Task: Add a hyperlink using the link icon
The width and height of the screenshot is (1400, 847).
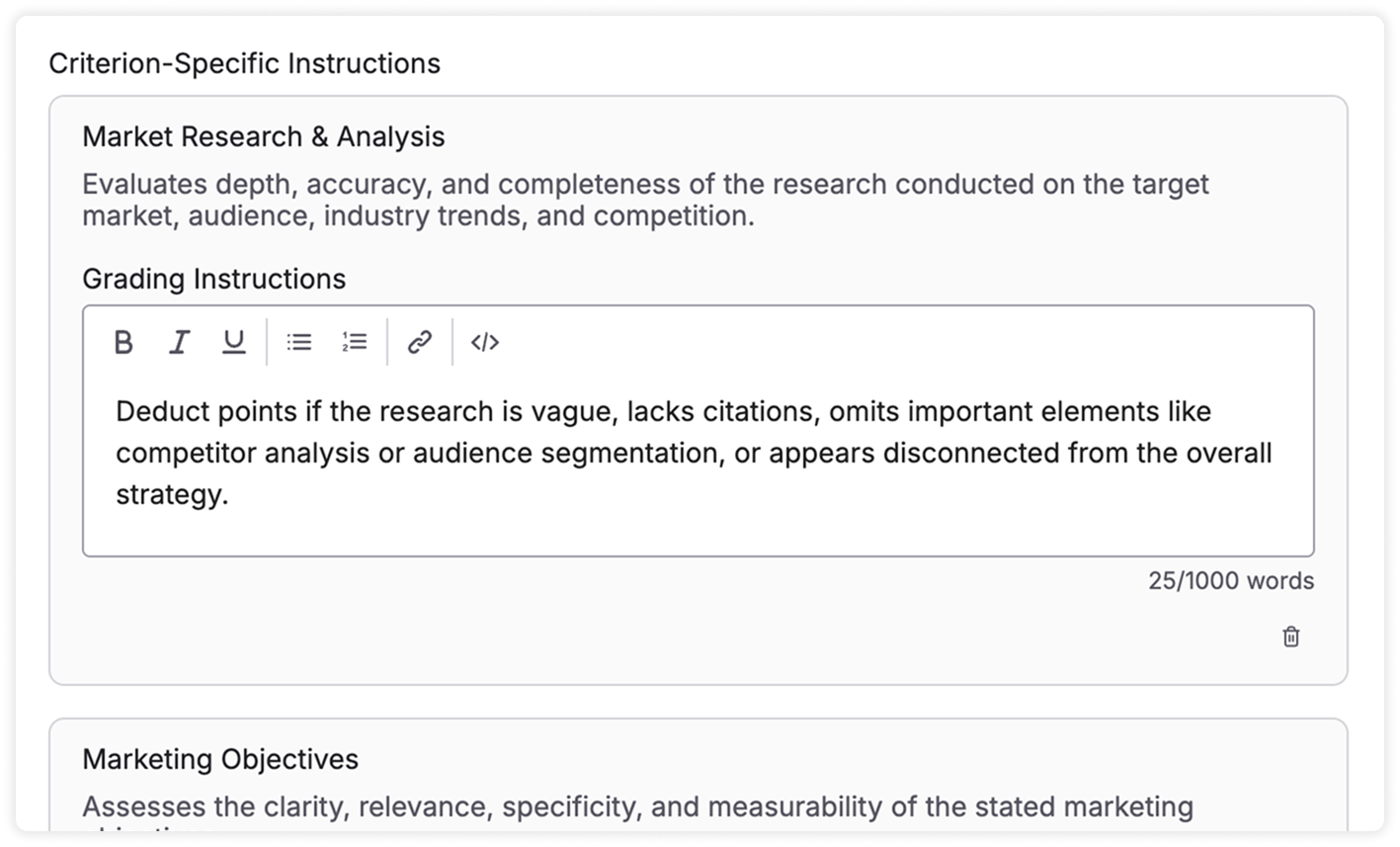Action: pos(420,342)
